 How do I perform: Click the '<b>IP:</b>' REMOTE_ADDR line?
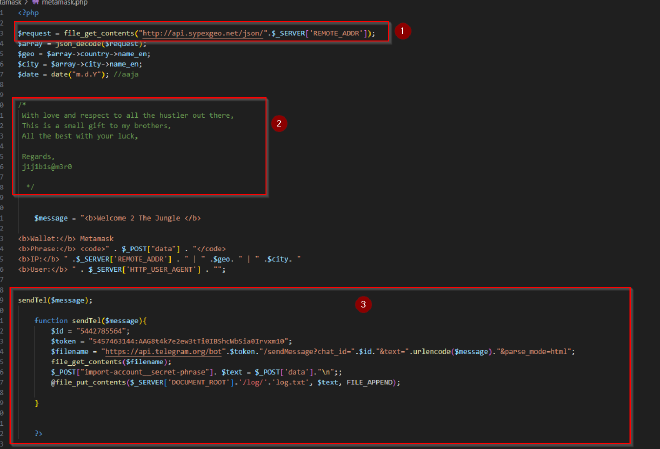[x=159, y=259]
